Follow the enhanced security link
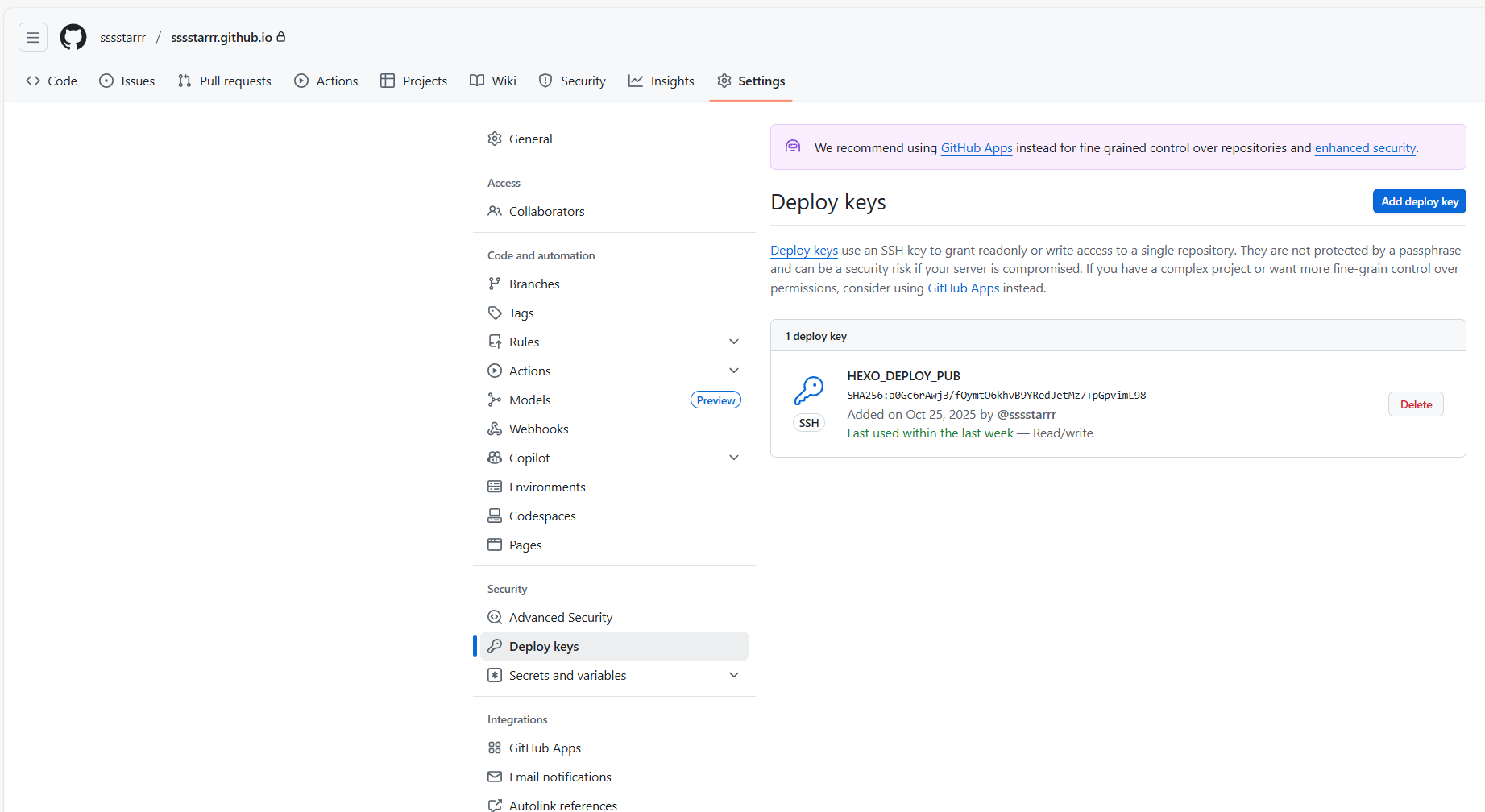 1365,148
